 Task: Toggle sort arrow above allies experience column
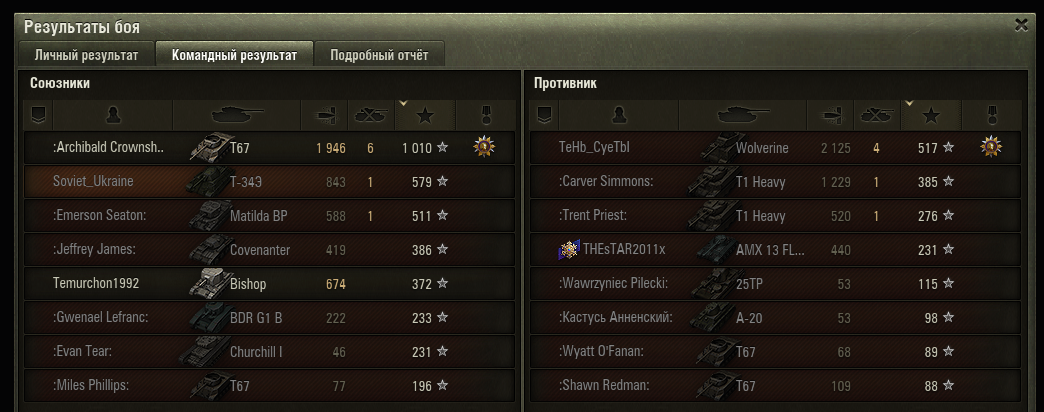402,103
